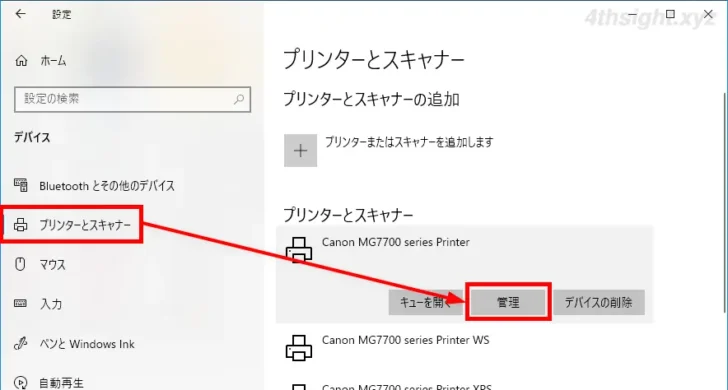Click the magnifier icon in the search box
728x390 pixels.
pyautogui.click(x=239, y=99)
